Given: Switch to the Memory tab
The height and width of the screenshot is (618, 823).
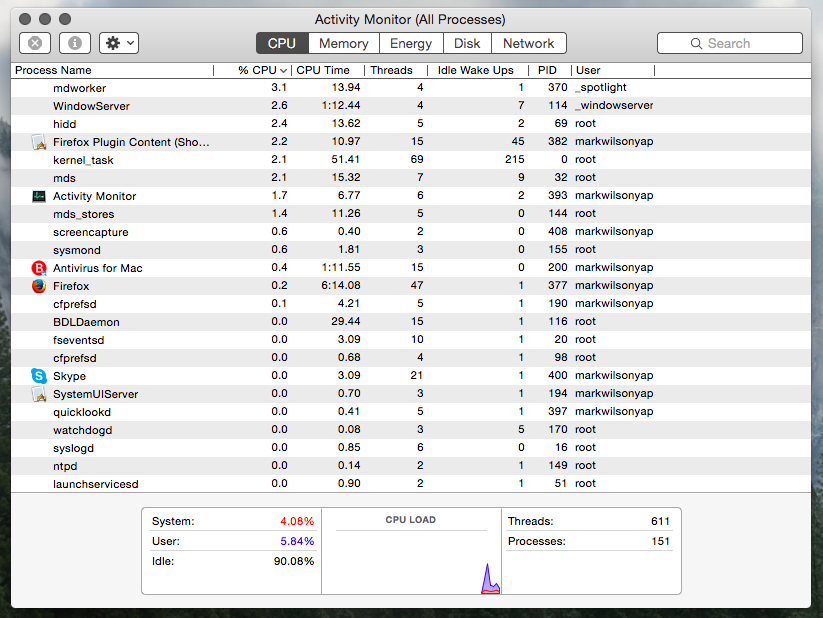Looking at the screenshot, I should click(343, 43).
